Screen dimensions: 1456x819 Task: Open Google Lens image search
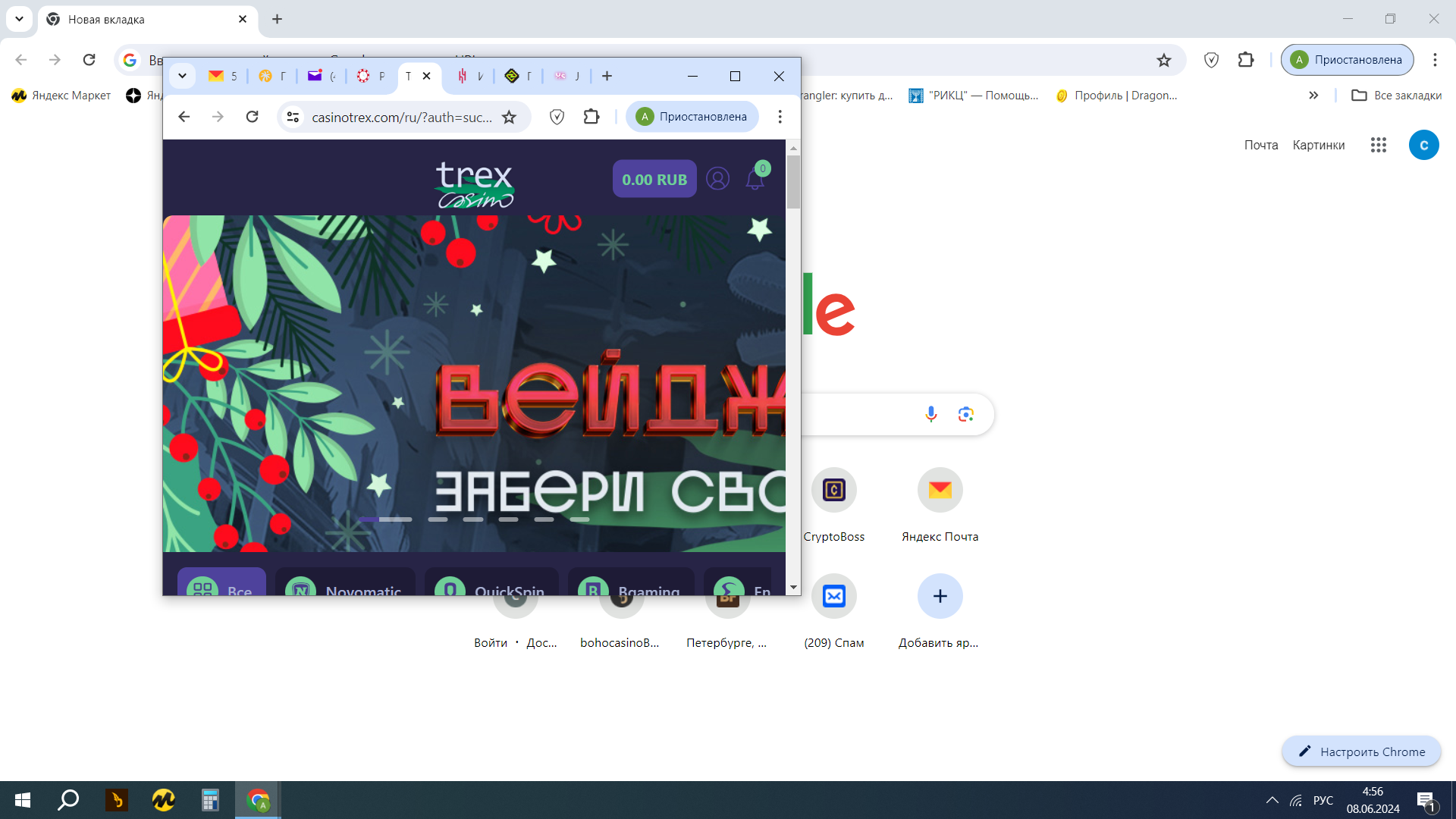965,414
